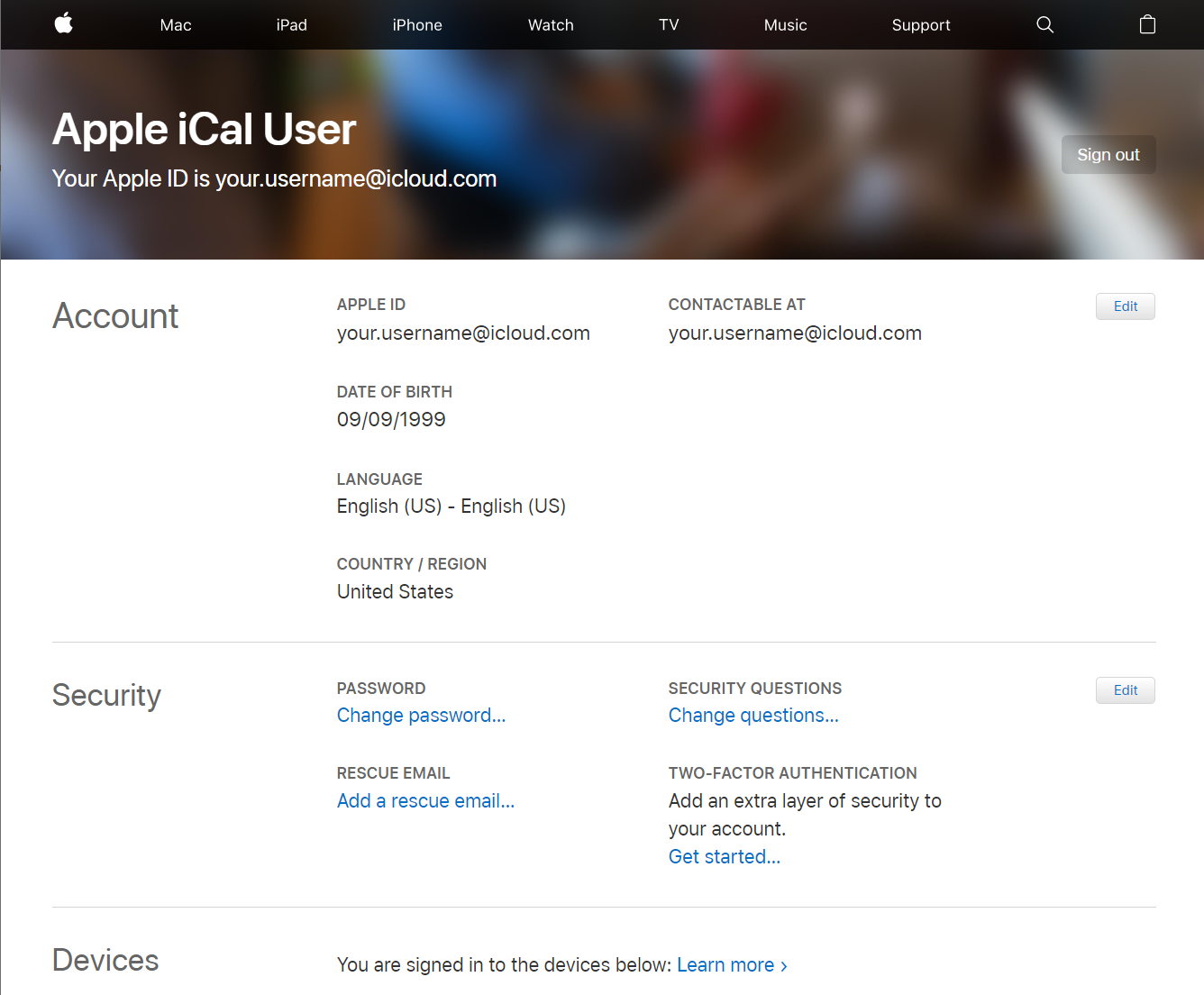Click TV in the top navigation

669,25
